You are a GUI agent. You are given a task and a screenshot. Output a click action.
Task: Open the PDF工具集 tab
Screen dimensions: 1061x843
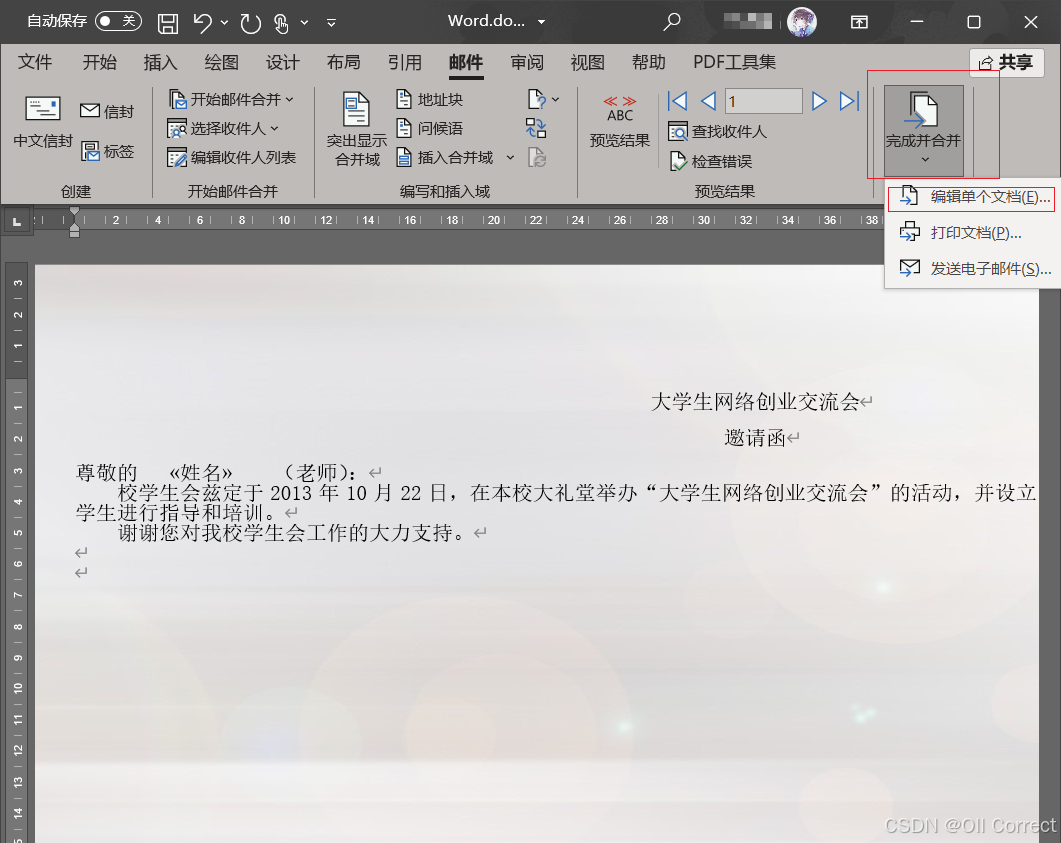pos(734,62)
